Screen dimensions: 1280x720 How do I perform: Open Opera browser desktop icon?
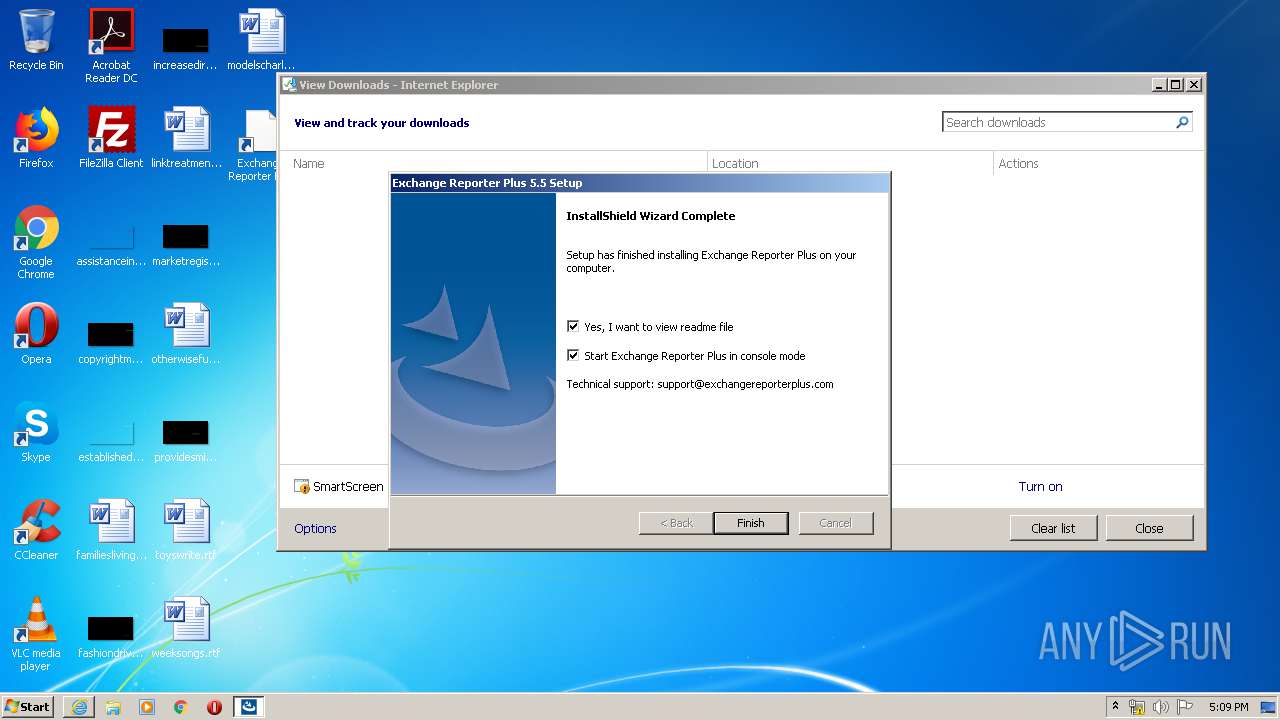click(x=36, y=334)
